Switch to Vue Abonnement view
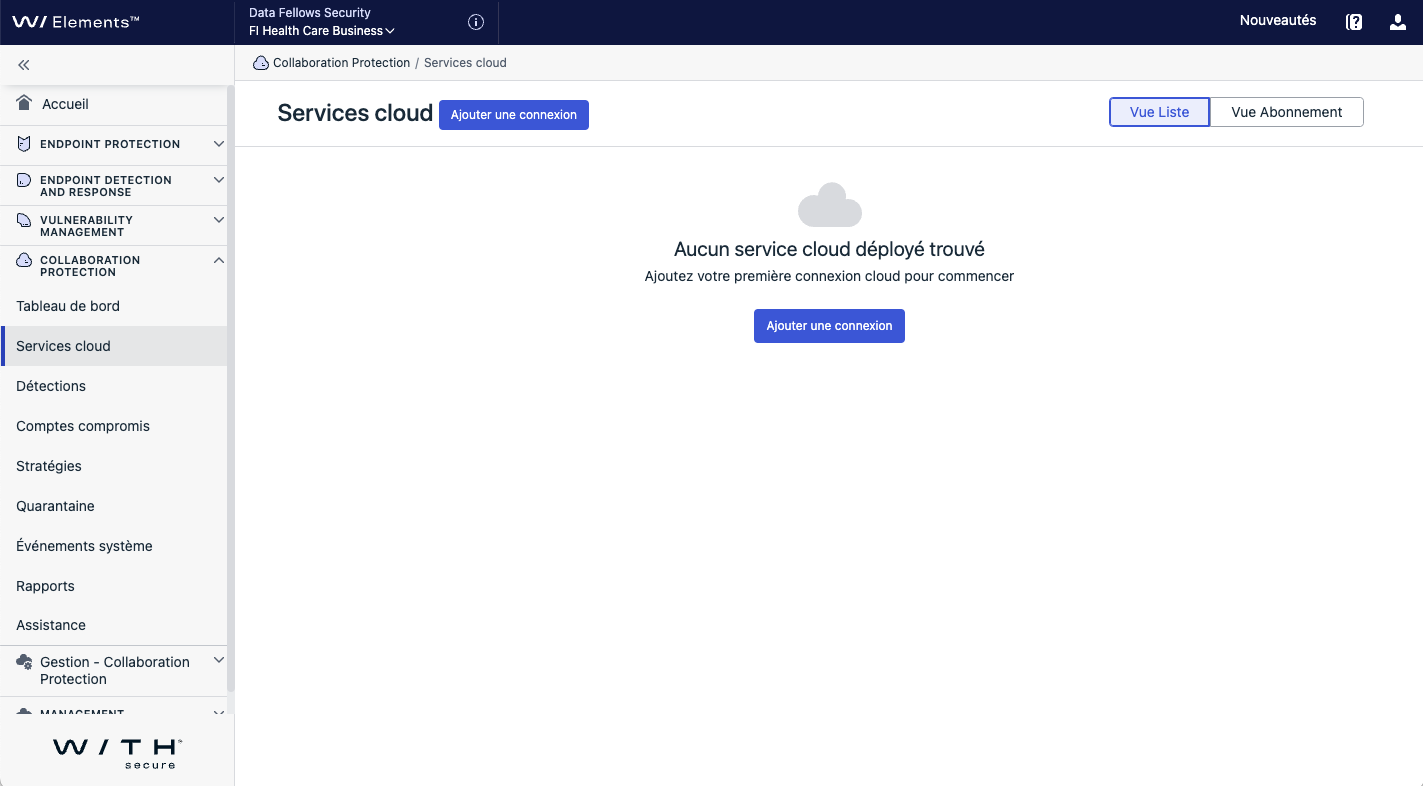The image size is (1423, 786). tap(1286, 112)
